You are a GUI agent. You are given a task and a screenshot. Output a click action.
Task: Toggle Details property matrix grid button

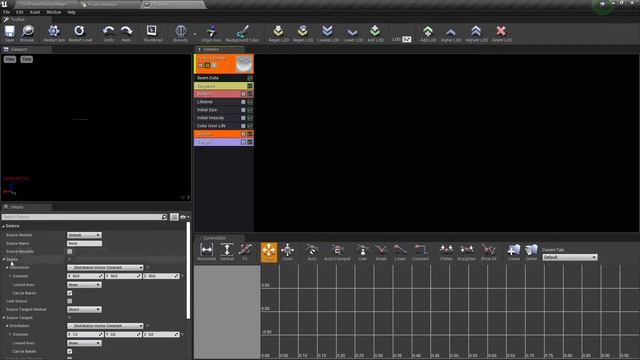pyautogui.click(x=174, y=217)
